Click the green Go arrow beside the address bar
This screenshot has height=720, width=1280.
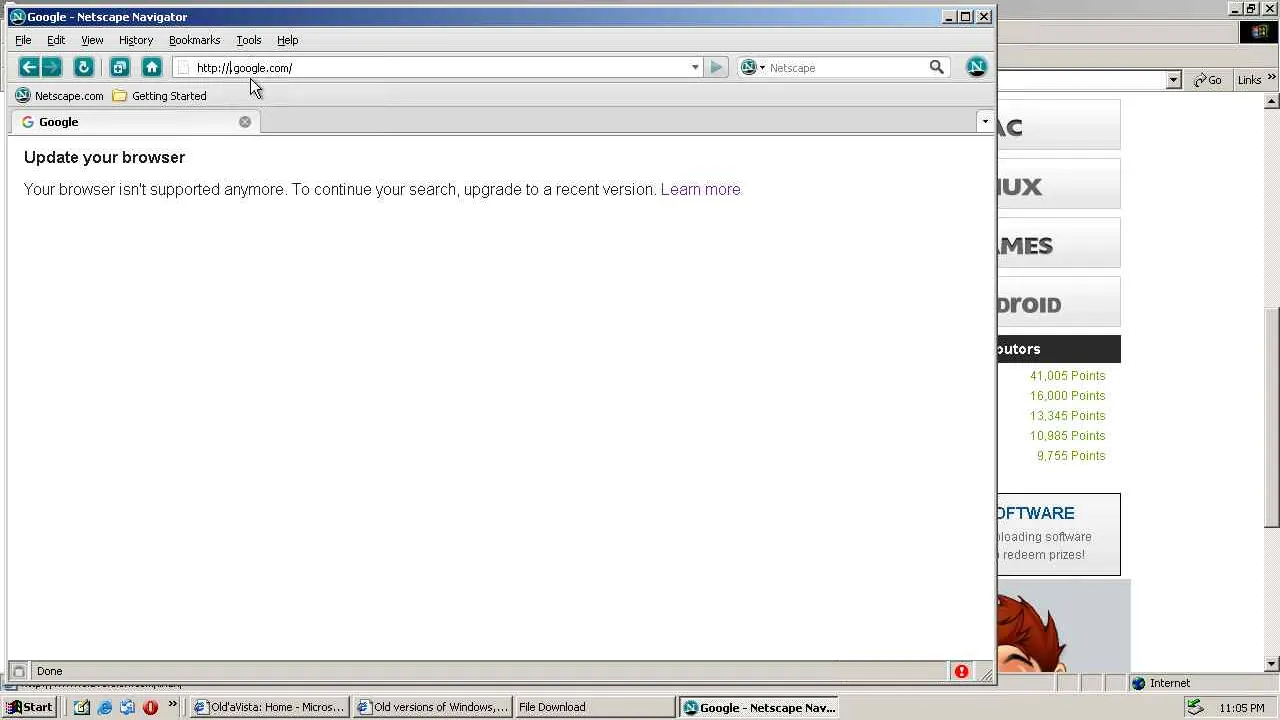coord(716,67)
